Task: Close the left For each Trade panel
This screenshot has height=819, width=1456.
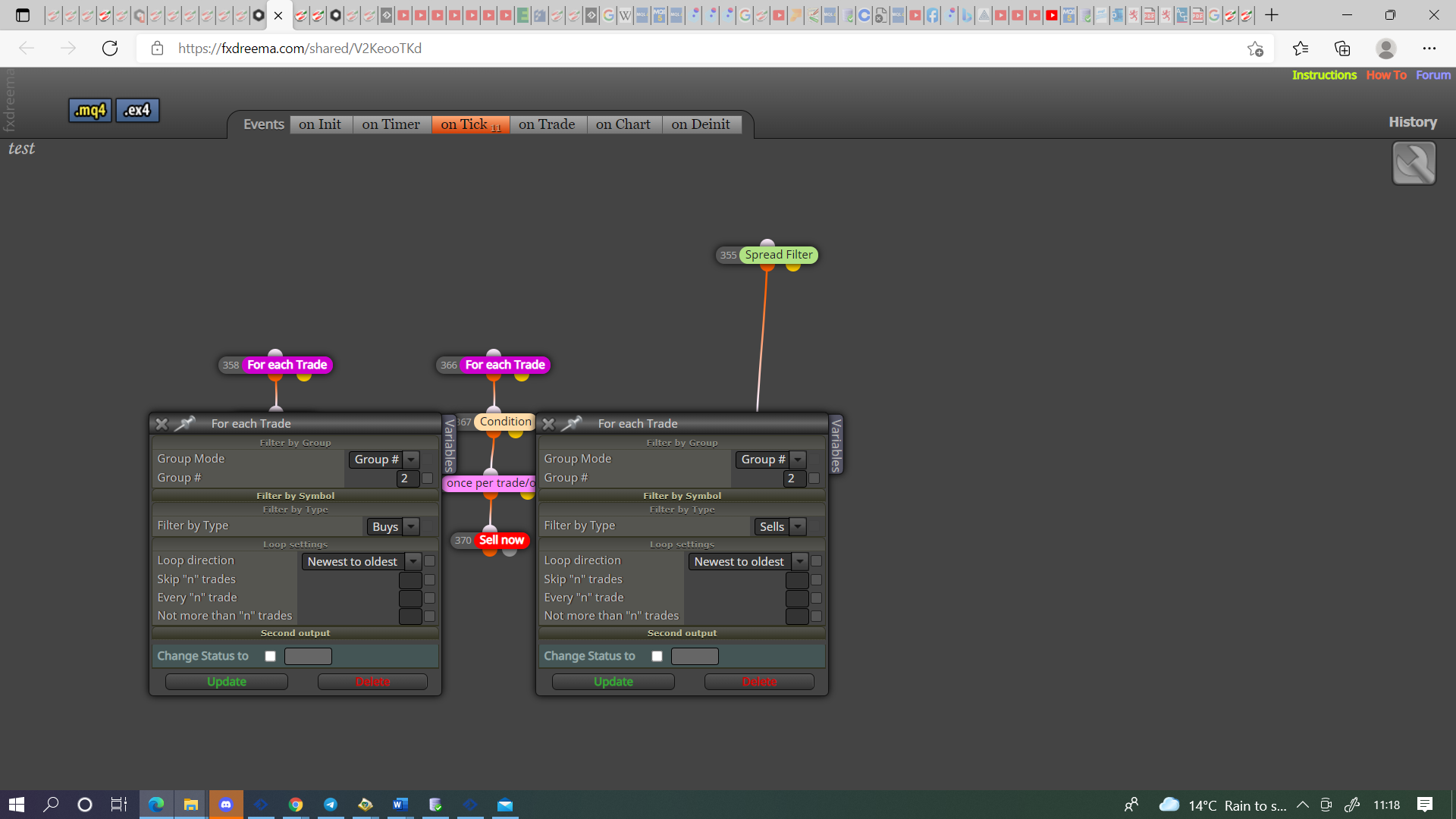Action: coord(162,424)
